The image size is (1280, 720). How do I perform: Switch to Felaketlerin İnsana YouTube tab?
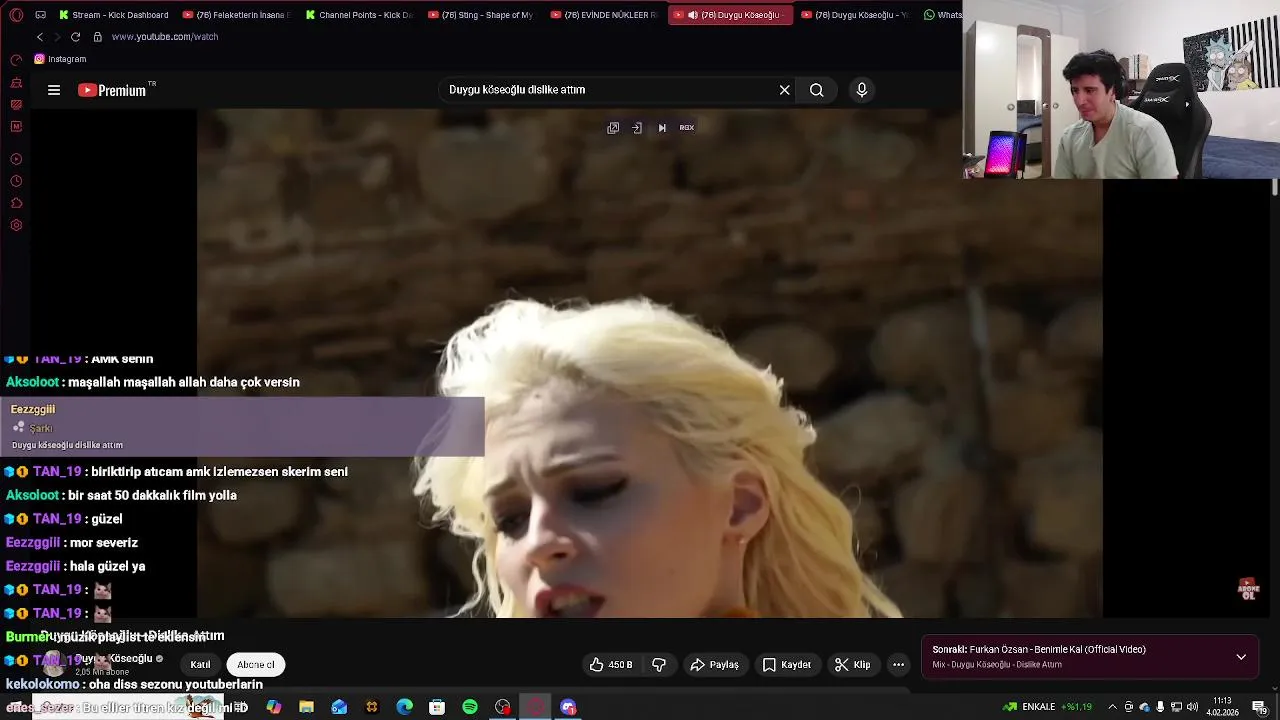[x=237, y=15]
